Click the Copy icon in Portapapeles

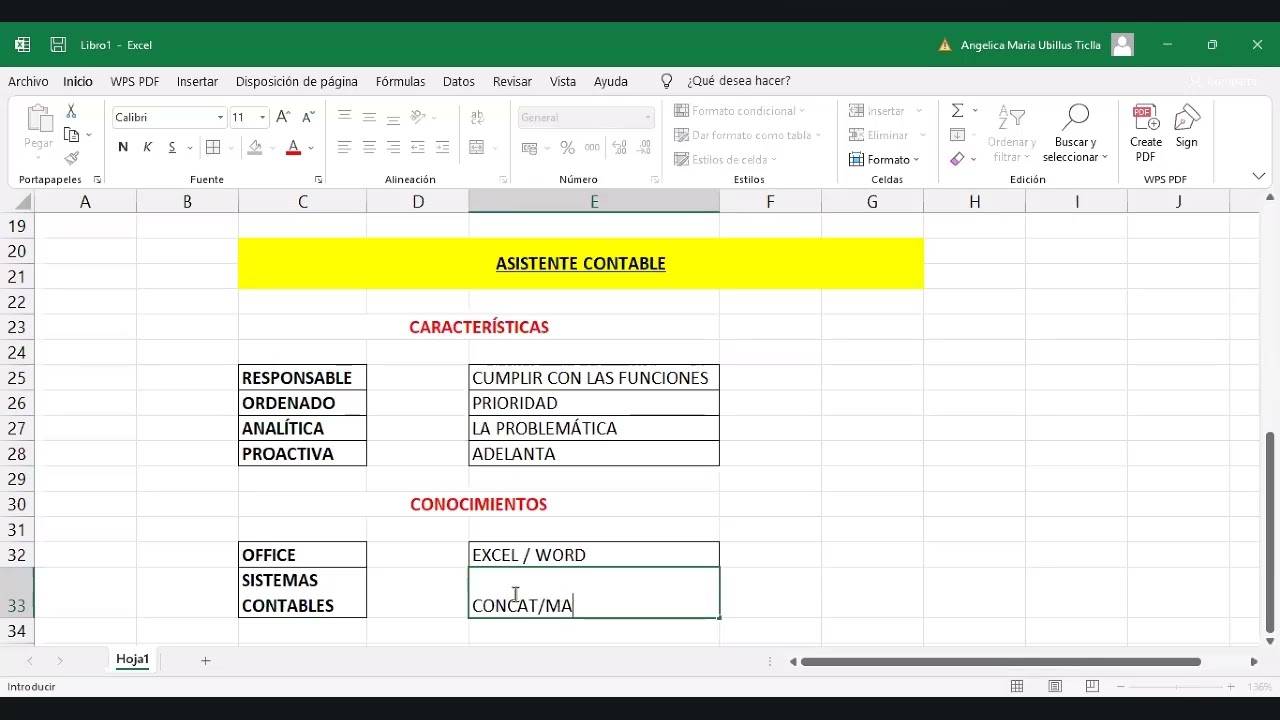[x=71, y=135]
